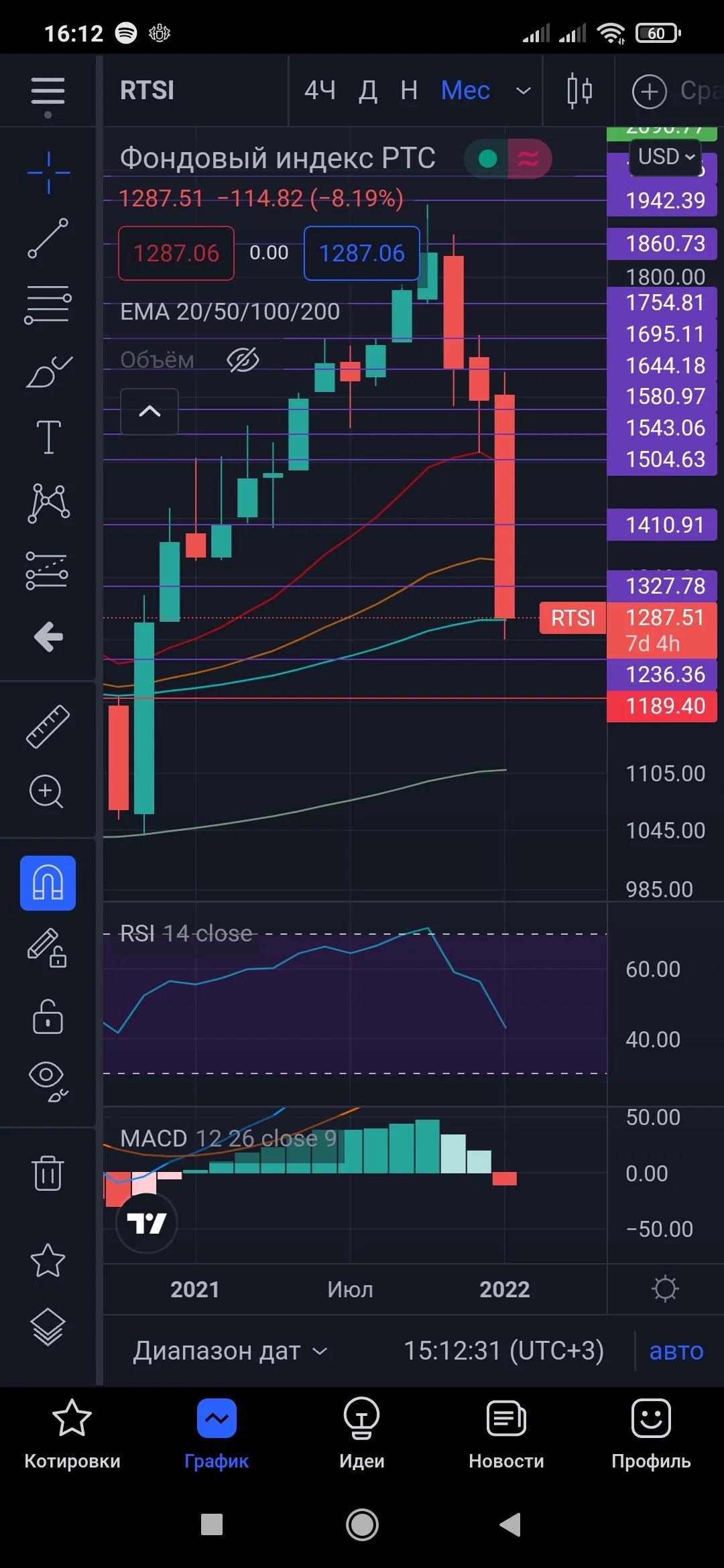Screen dimensions: 724x1568
Task: Activate the zoom in tool
Action: (46, 791)
